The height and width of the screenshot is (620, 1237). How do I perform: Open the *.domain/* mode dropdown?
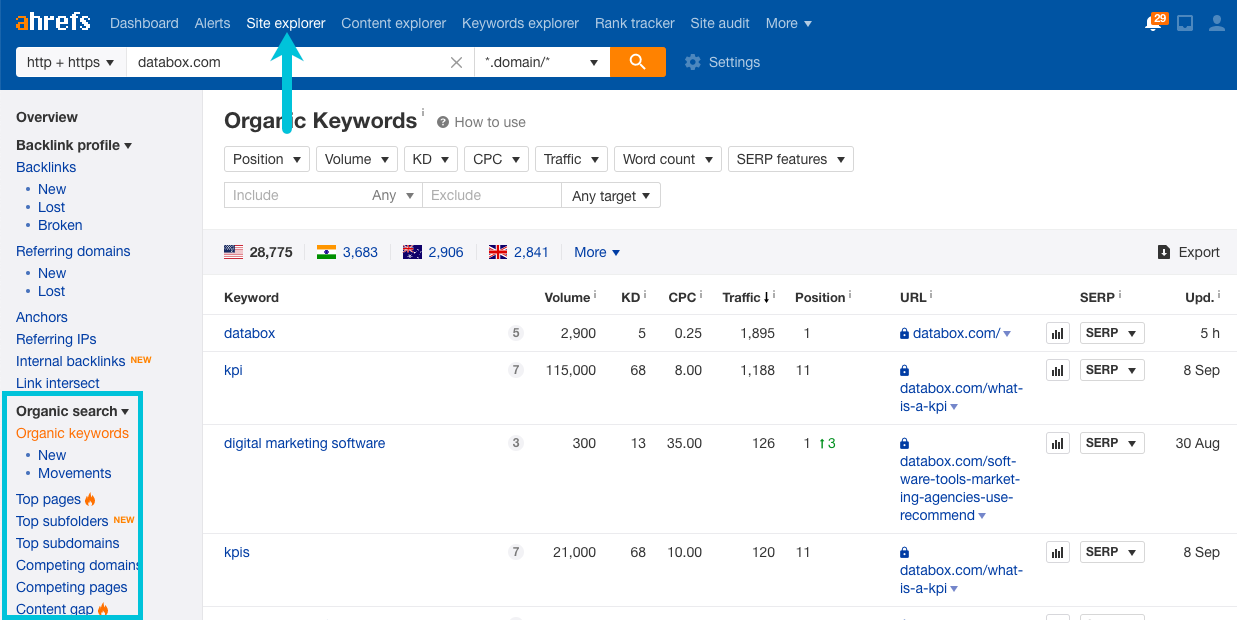pos(542,62)
